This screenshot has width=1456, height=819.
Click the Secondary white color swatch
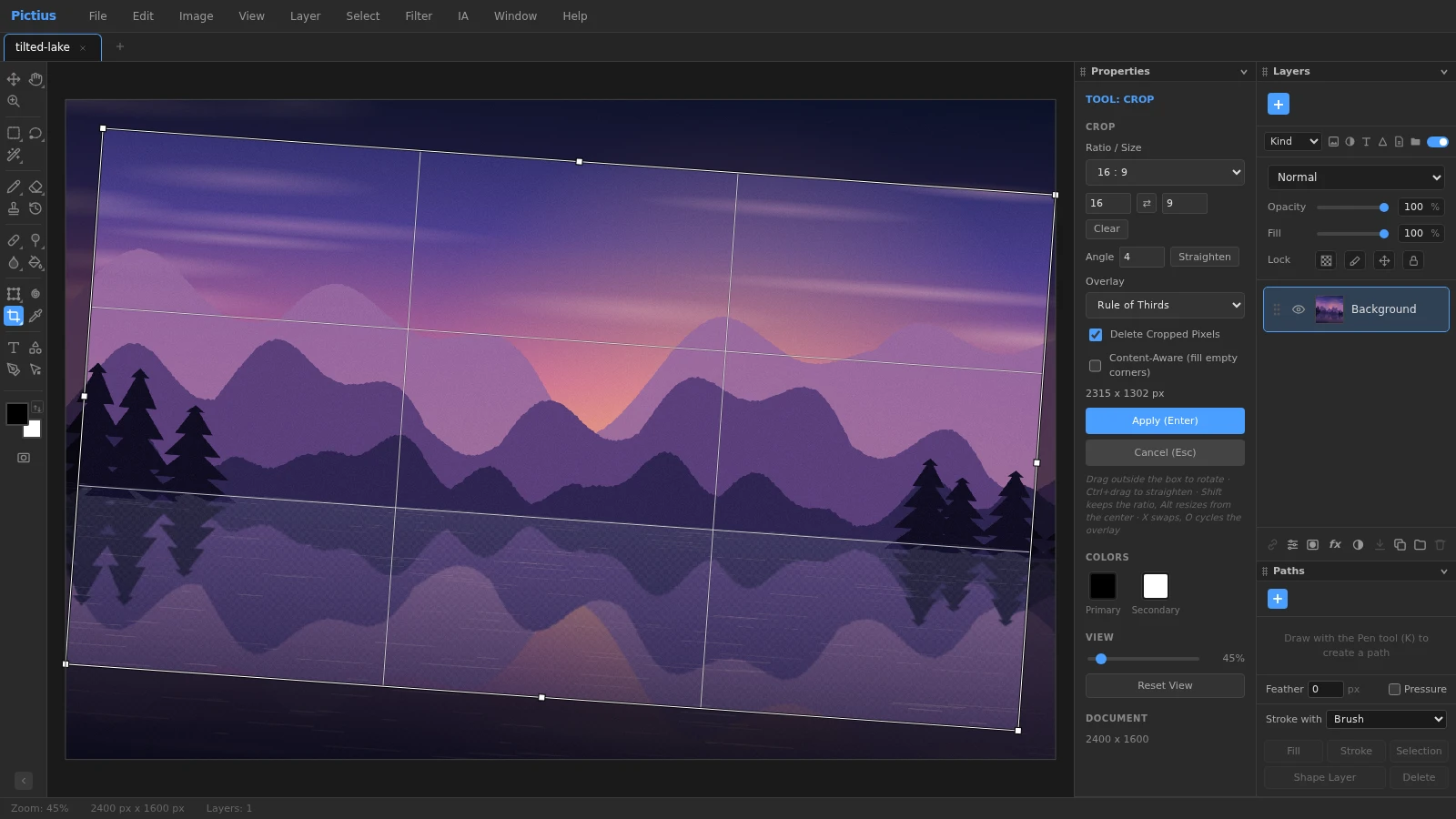(x=1156, y=586)
